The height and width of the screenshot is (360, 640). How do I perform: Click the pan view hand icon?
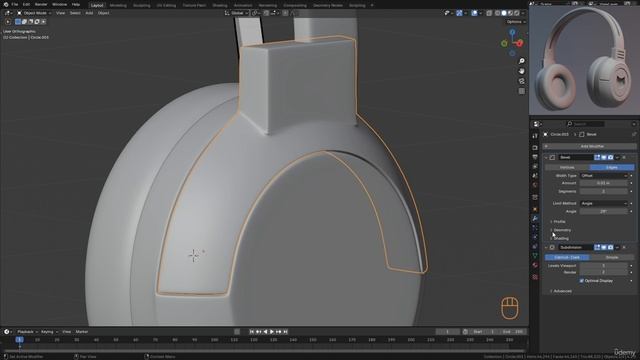point(522,71)
